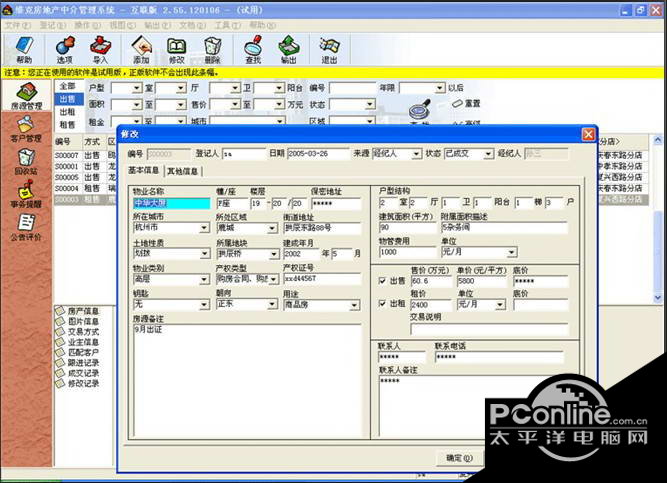The width and height of the screenshot is (667, 483).
Task: Select 出售 in the listing type filter
Action: click(68, 99)
